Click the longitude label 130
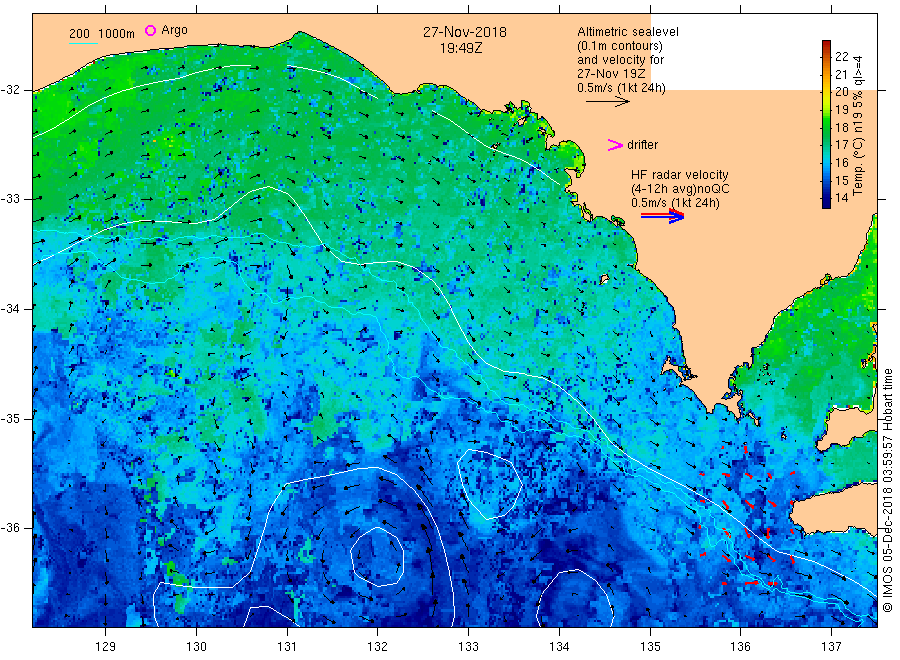The width and height of the screenshot is (900, 660). pyautogui.click(x=196, y=647)
